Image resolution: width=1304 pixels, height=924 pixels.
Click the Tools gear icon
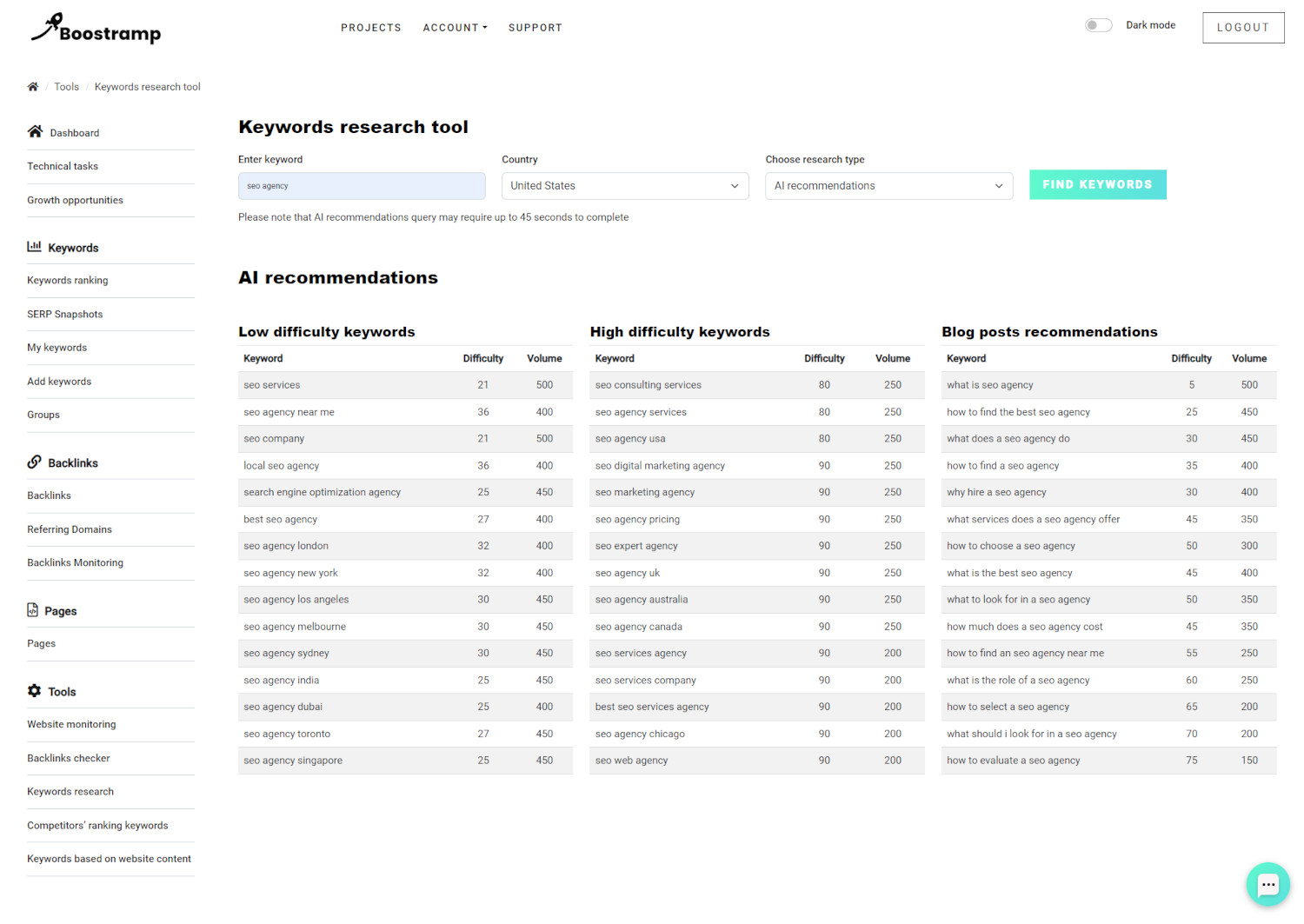tap(35, 691)
